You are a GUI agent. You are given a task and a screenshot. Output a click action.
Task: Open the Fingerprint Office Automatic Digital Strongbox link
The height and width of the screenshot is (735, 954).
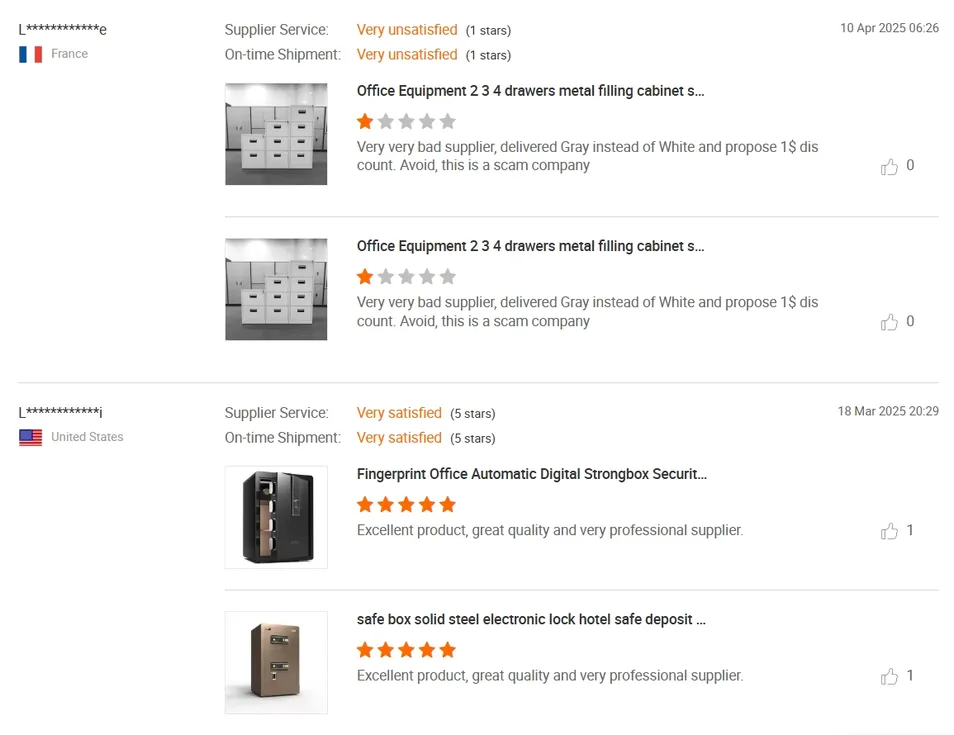pos(530,473)
